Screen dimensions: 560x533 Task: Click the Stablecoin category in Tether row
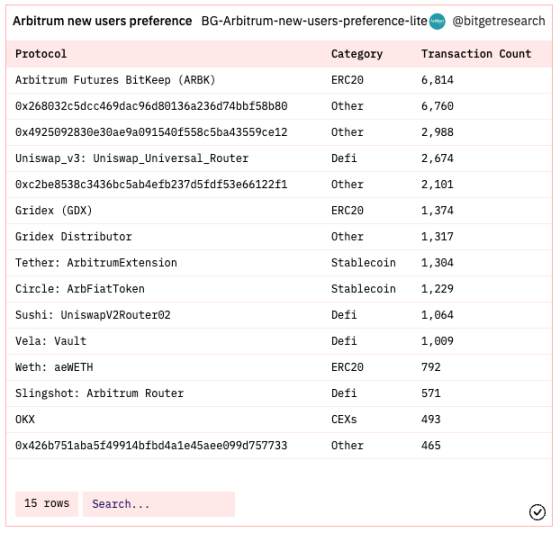(x=363, y=263)
